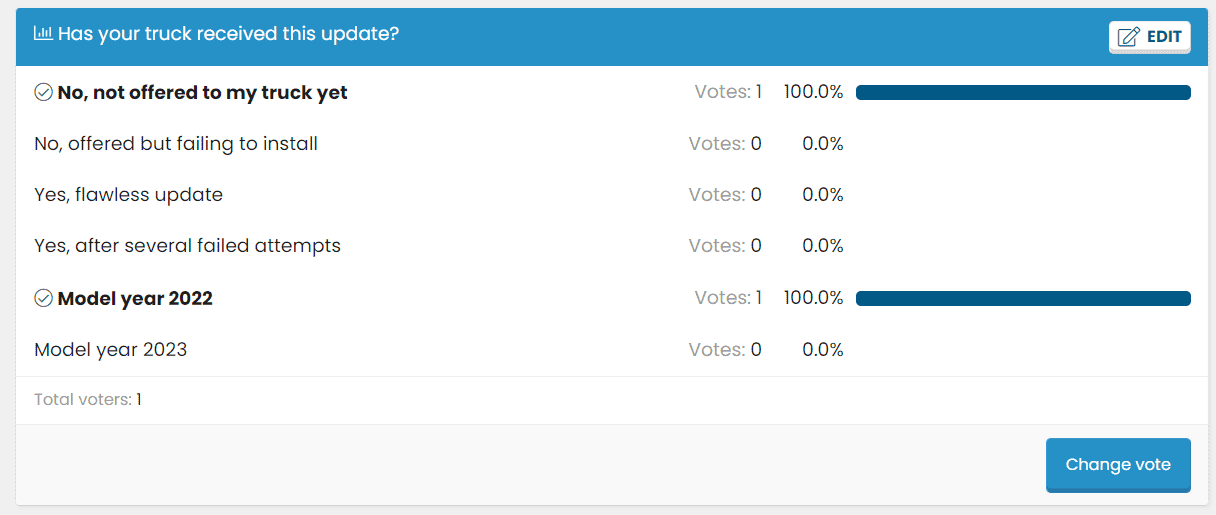The height and width of the screenshot is (515, 1216).
Task: Open the poll EDIT button
Action: click(1149, 37)
